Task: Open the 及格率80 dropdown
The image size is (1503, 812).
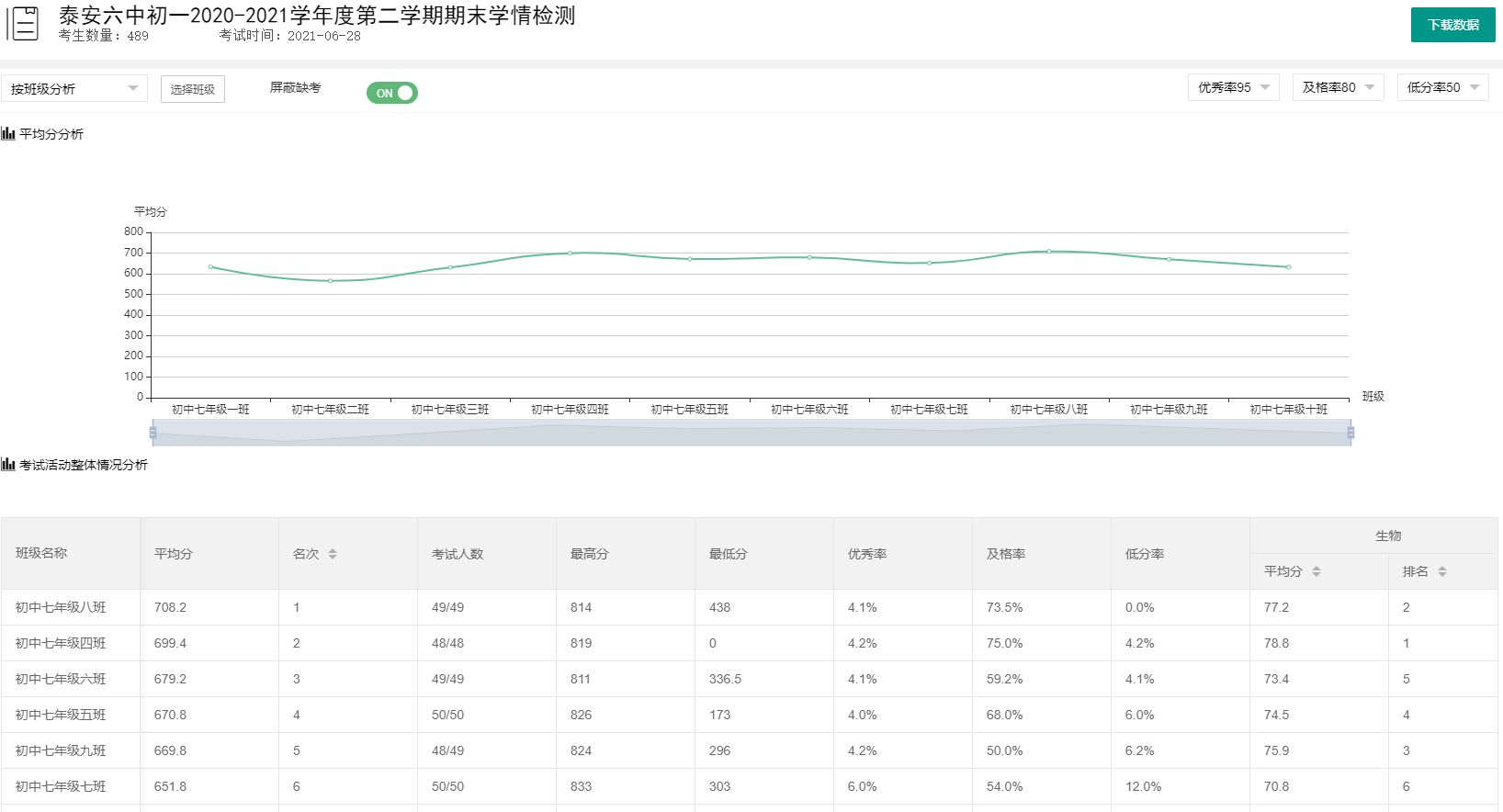Action: pyautogui.click(x=1339, y=87)
